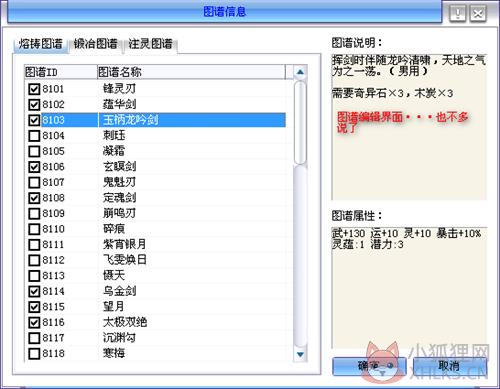Screen dimensions: 500x389
Task: Toggle checkbox of 8103 玉柄龙吟剑
Action: tap(34, 120)
